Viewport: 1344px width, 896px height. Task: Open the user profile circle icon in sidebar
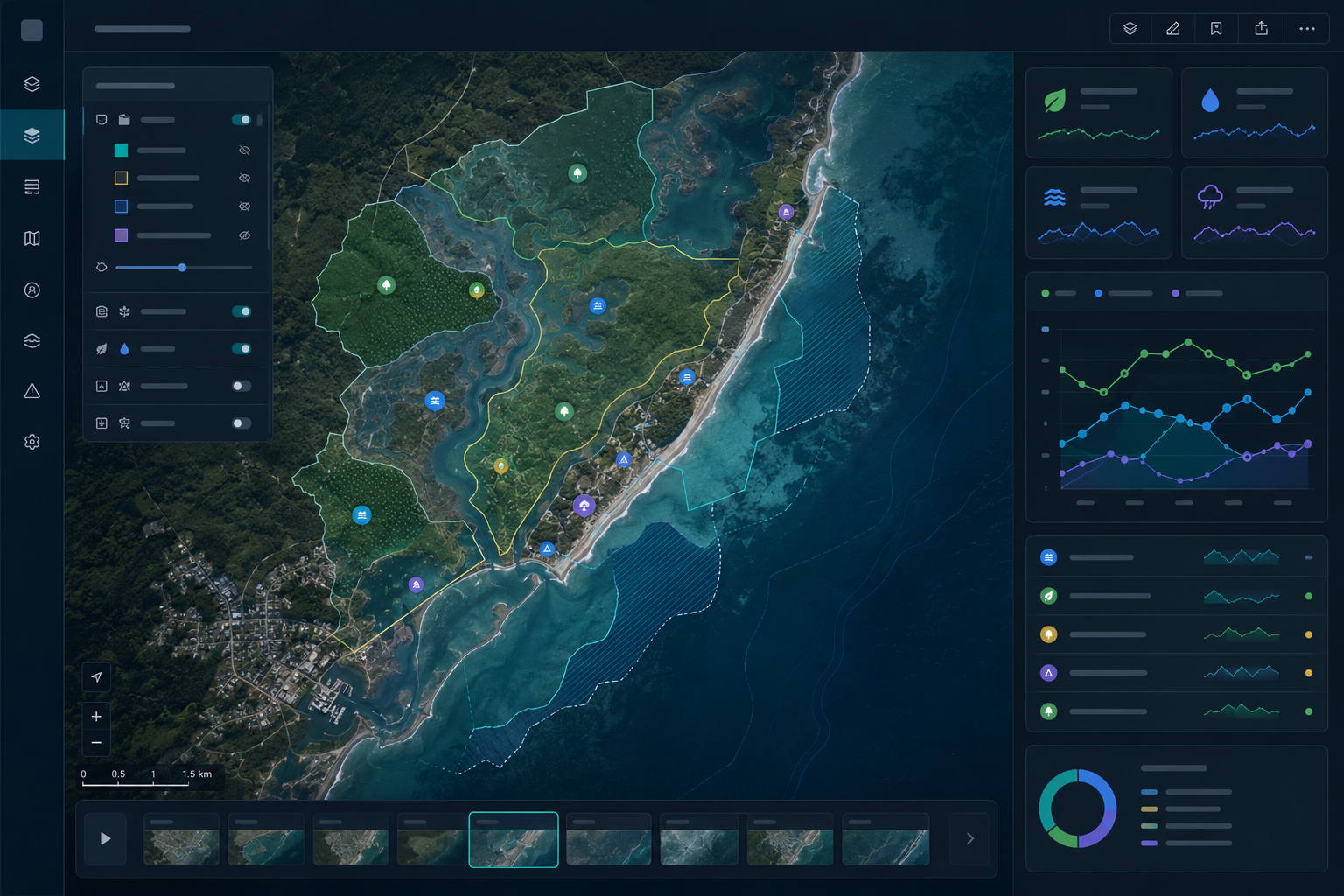tap(32, 290)
